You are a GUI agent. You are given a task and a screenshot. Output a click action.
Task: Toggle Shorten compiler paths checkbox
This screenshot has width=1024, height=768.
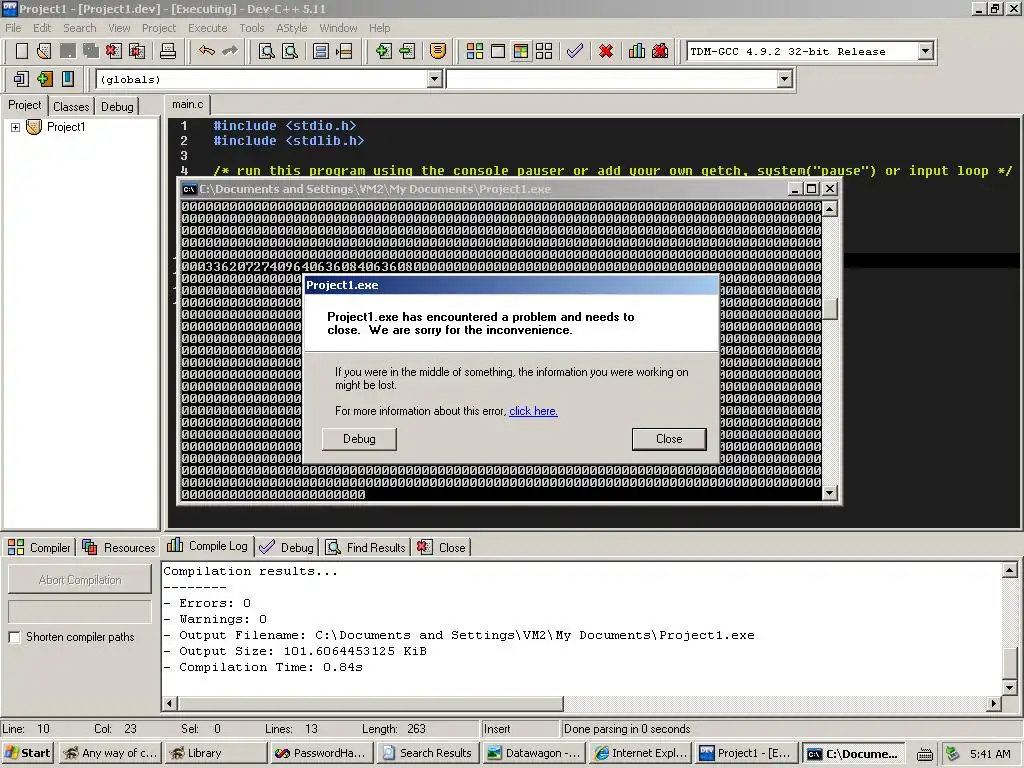click(14, 637)
